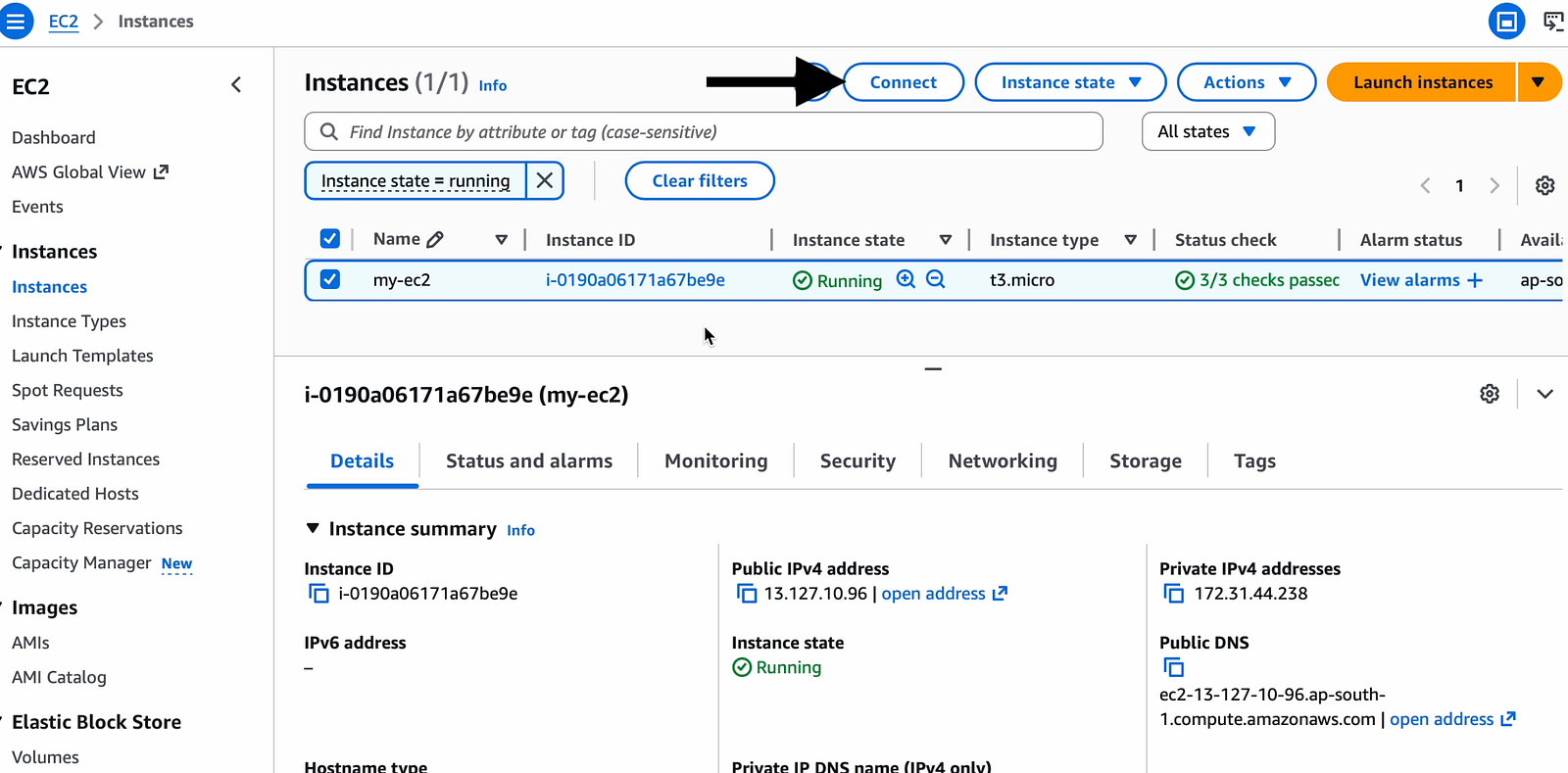Open the All states filter dropdown
The image size is (1568, 773).
1208,131
